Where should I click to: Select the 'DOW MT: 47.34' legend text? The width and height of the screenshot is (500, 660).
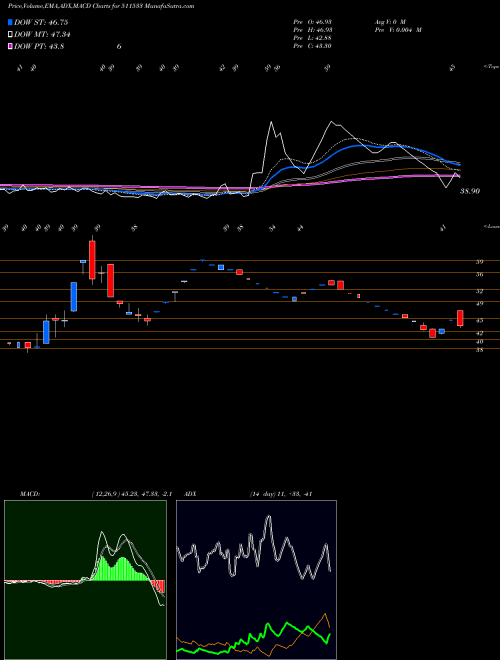pos(42,35)
